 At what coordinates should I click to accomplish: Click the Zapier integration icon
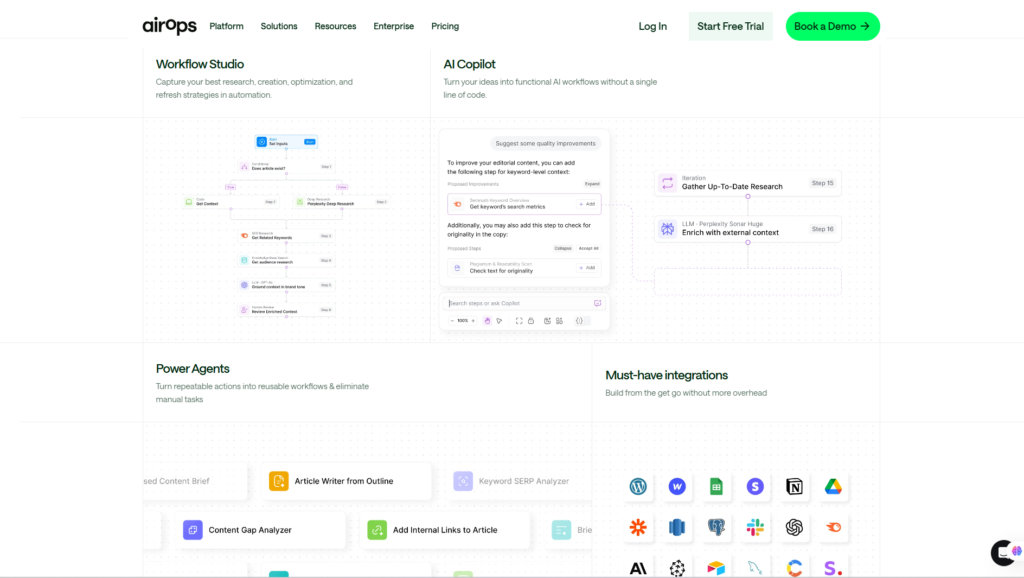(x=638, y=527)
